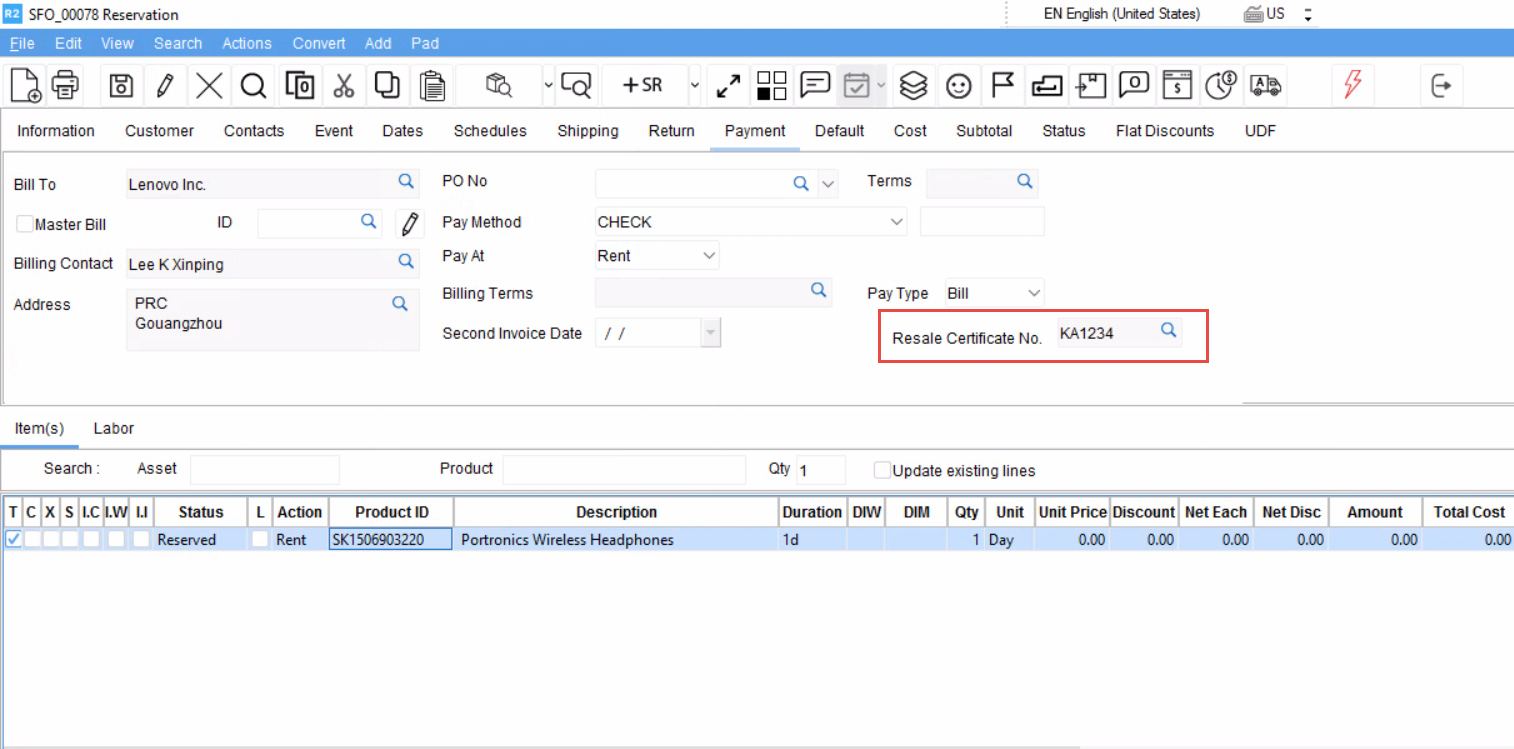Enable the Master Bill checkbox

[25, 224]
